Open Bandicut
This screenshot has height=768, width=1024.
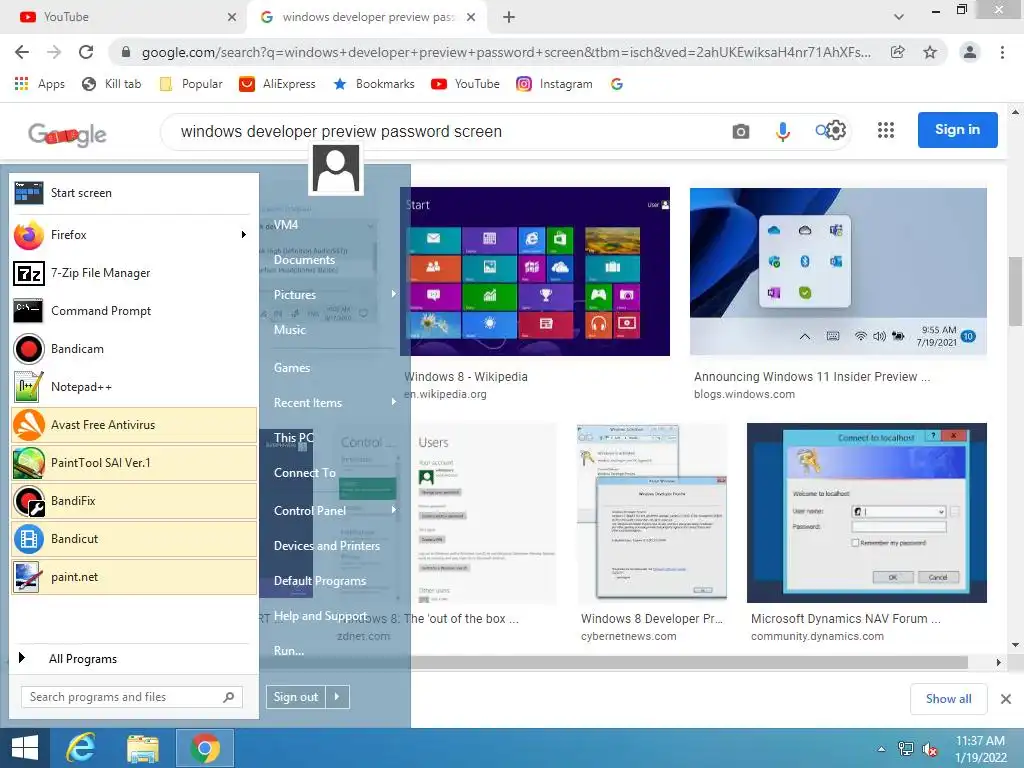pyautogui.click(x=134, y=539)
